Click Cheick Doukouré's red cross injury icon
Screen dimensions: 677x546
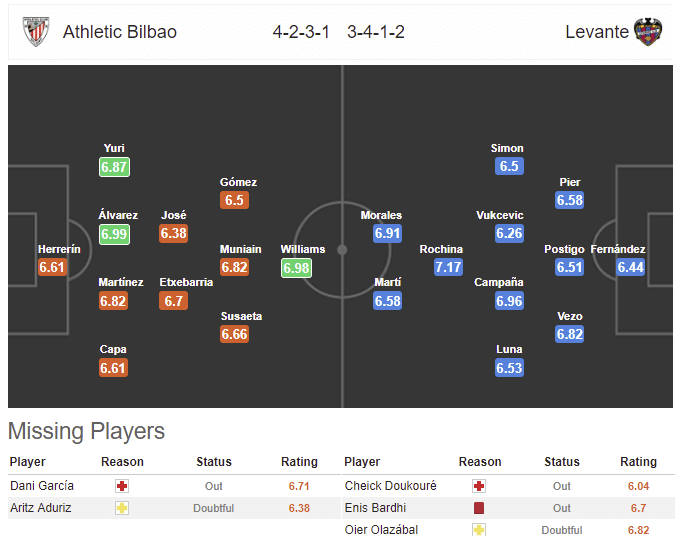(x=478, y=486)
